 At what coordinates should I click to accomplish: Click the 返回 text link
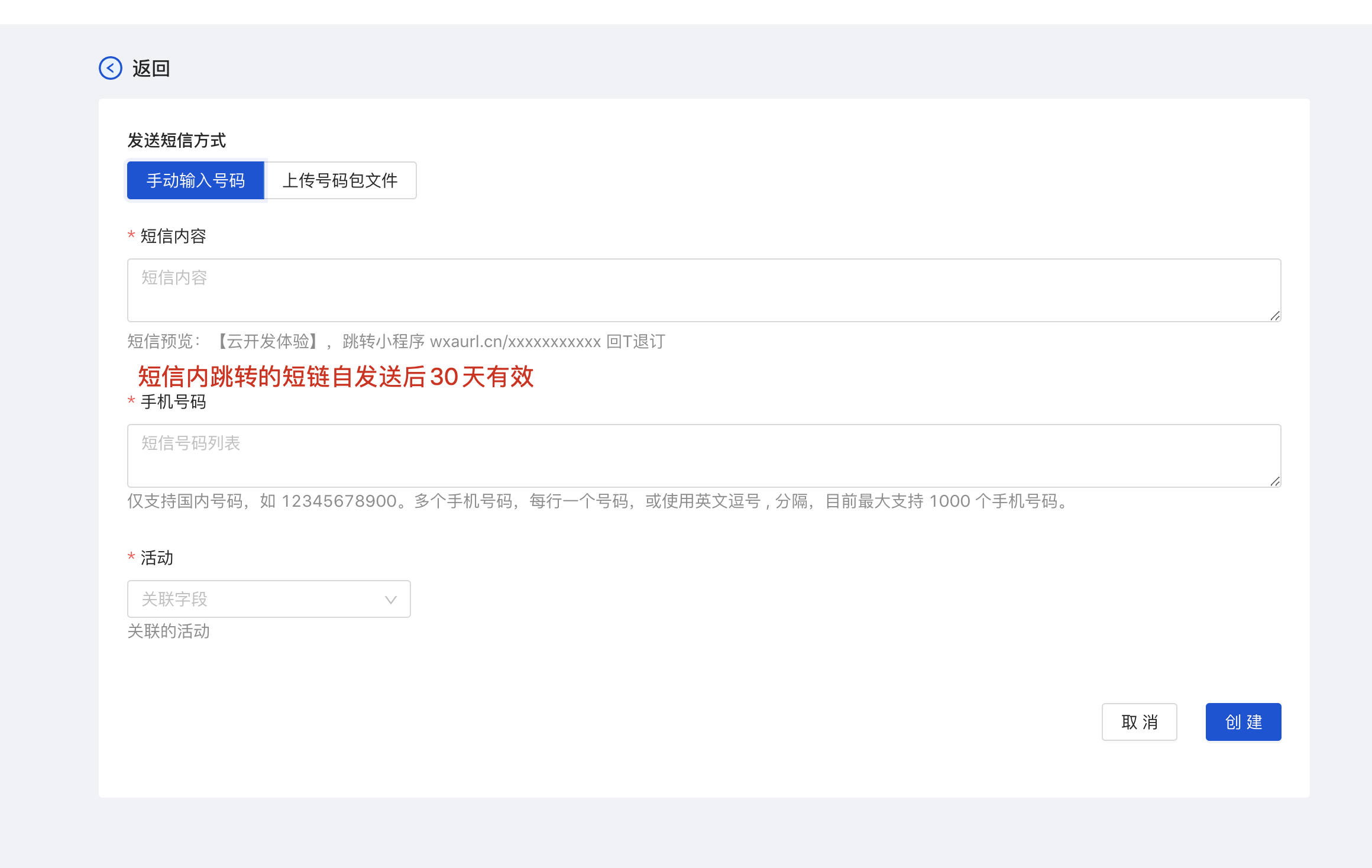point(151,69)
